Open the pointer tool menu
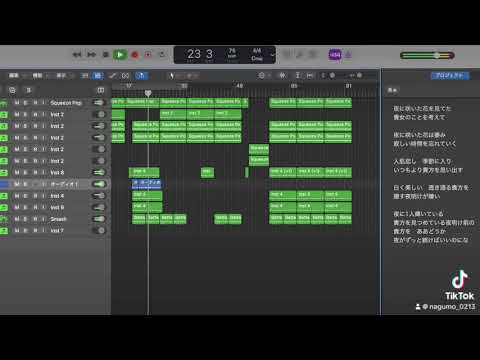Viewport: 480px width, 360px height. (x=171, y=76)
